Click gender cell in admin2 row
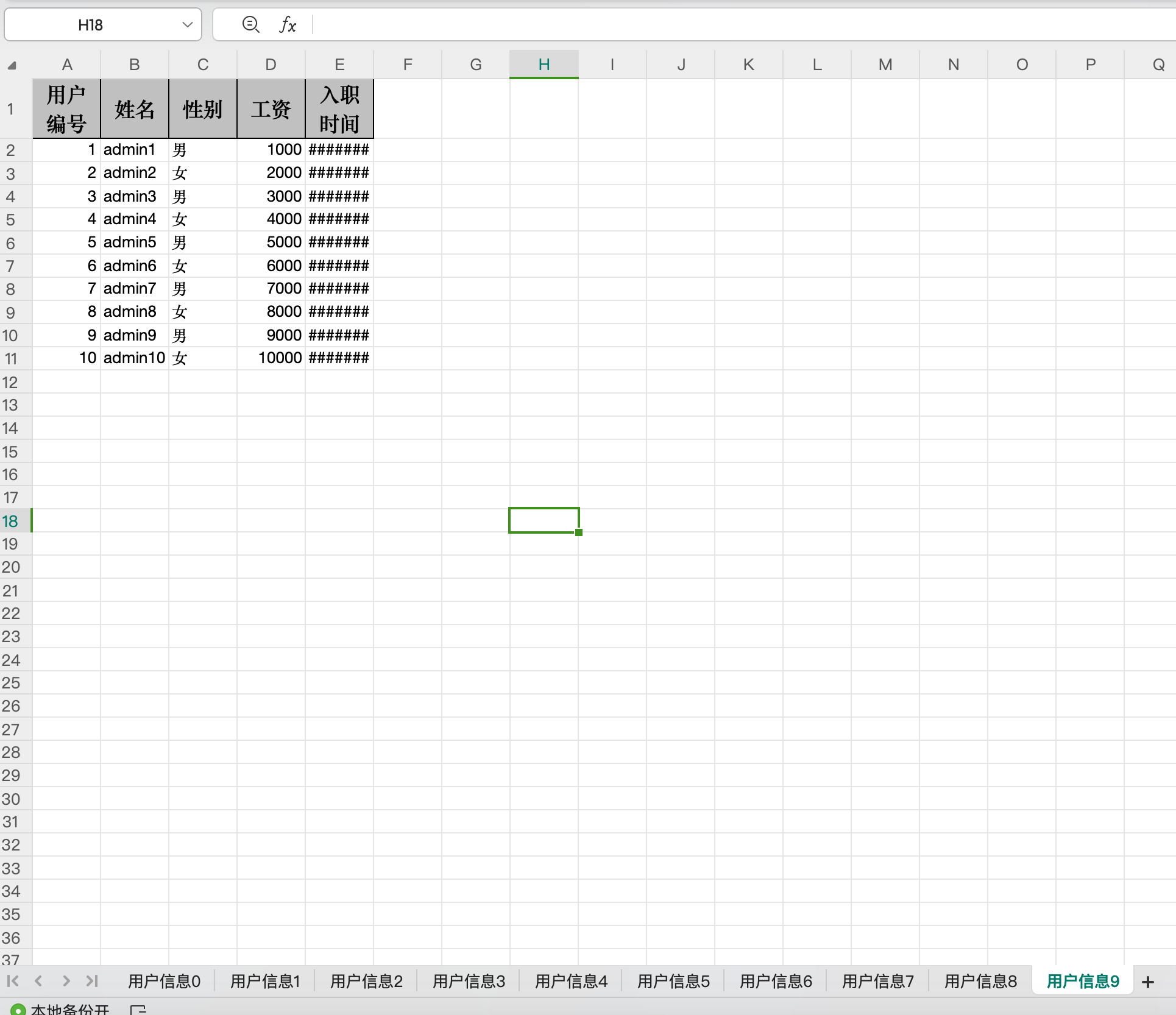This screenshot has width=1176, height=1015. coord(203,173)
